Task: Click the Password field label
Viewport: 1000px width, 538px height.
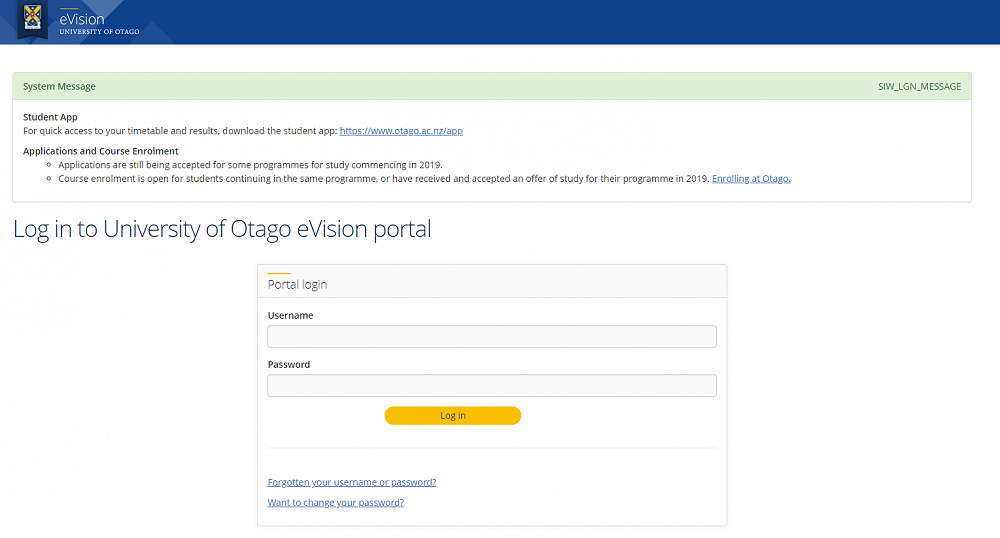Action: click(289, 364)
